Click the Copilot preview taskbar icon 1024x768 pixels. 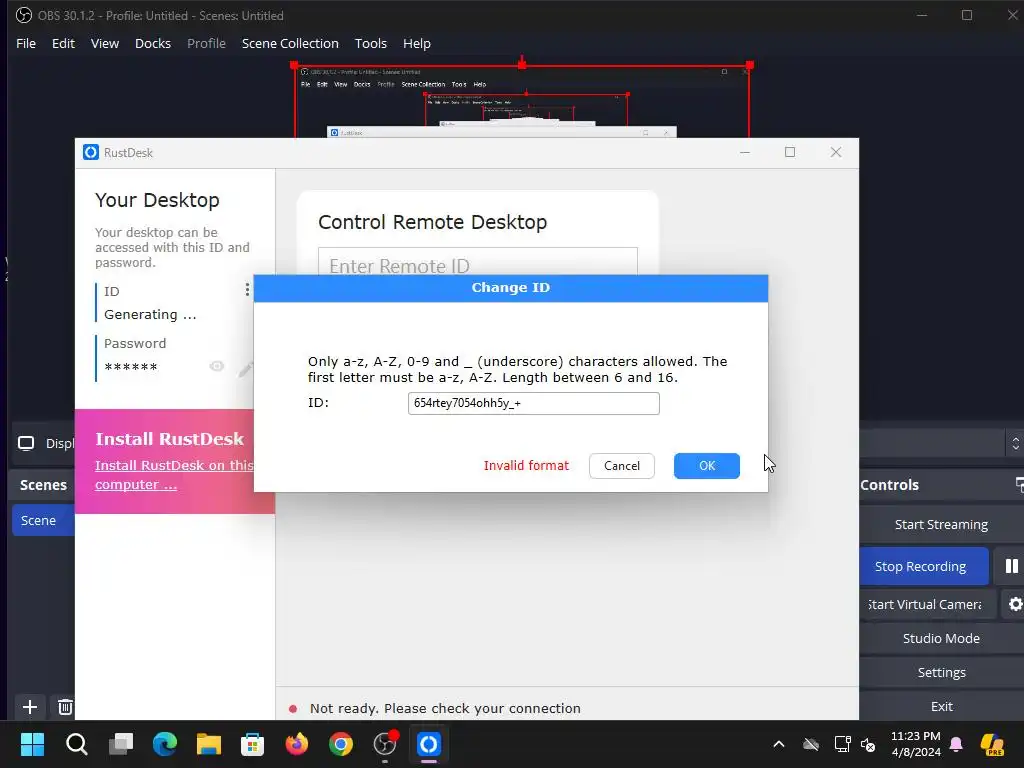point(992,744)
